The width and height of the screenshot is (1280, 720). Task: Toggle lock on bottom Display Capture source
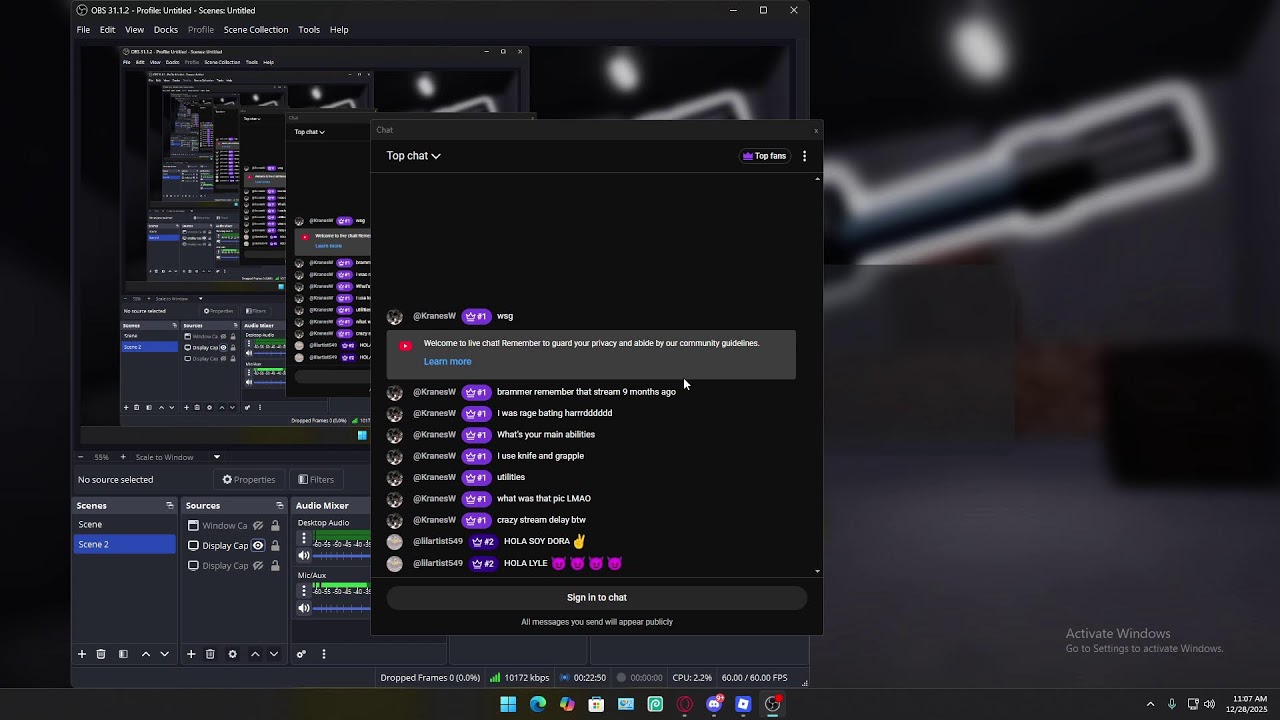275,566
